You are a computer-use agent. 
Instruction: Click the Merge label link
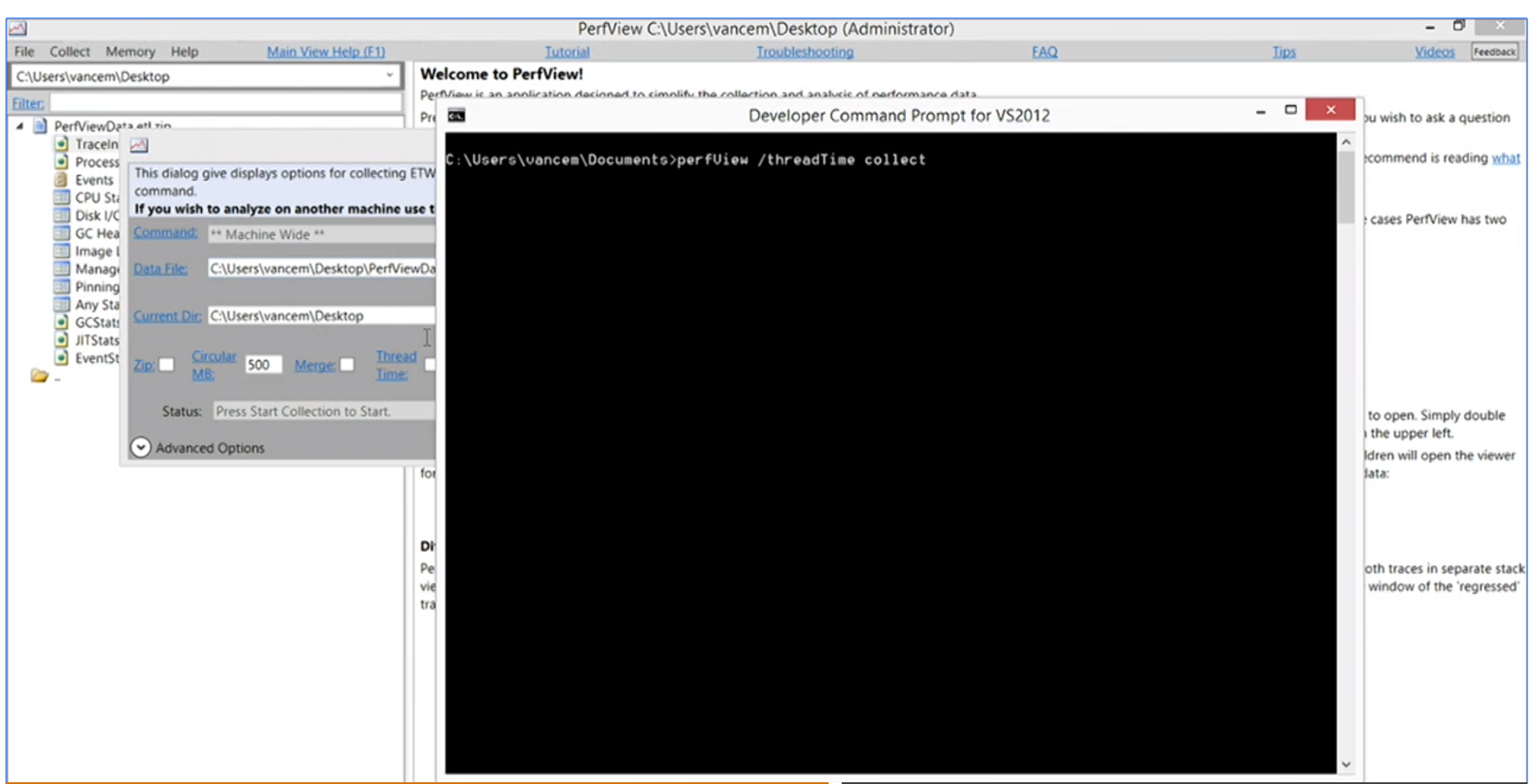coord(315,365)
